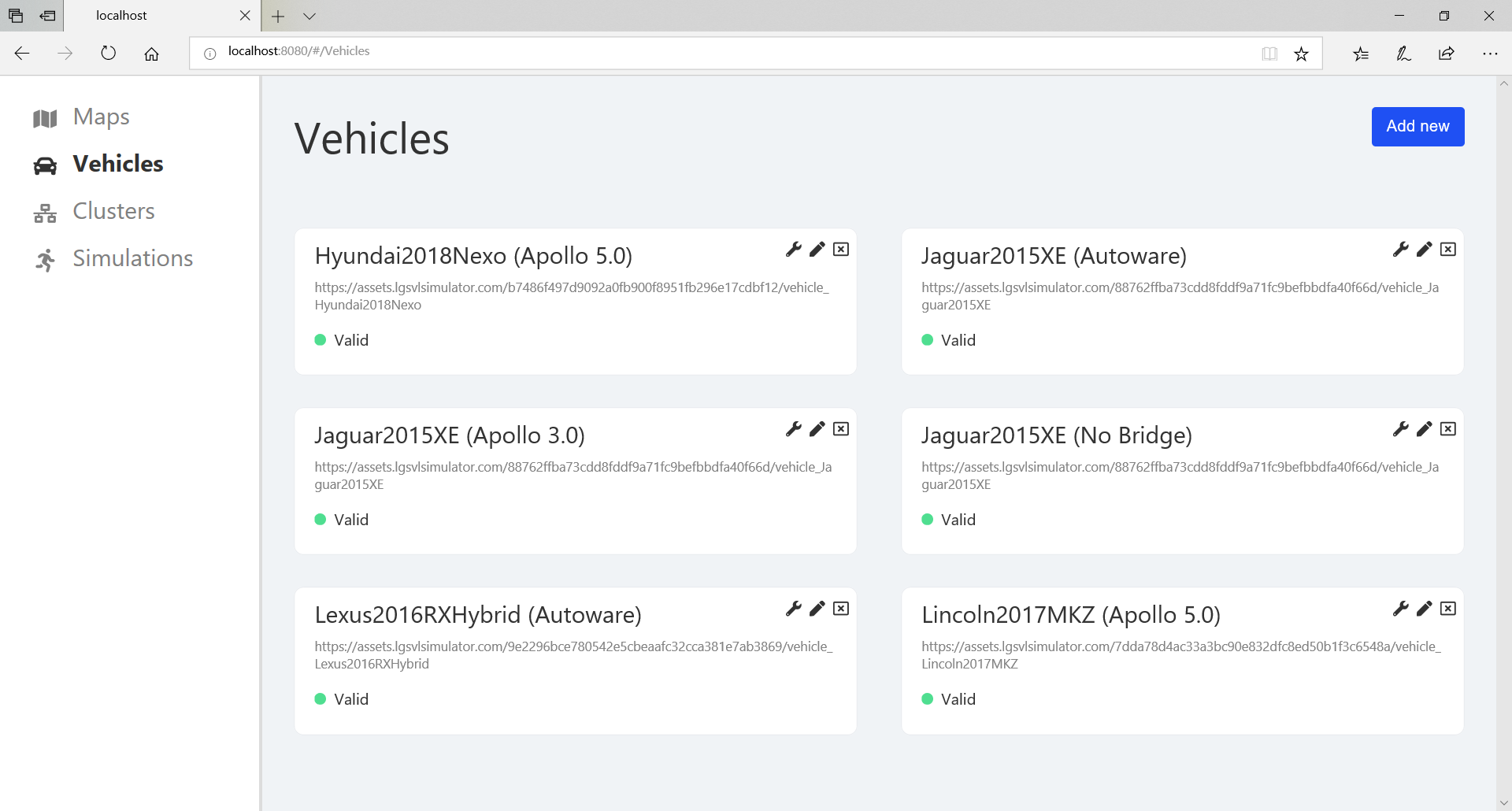Click the Lincoln2017MKZ (Apollo 5.0) title
This screenshot has height=811, width=1512.
click(1071, 615)
